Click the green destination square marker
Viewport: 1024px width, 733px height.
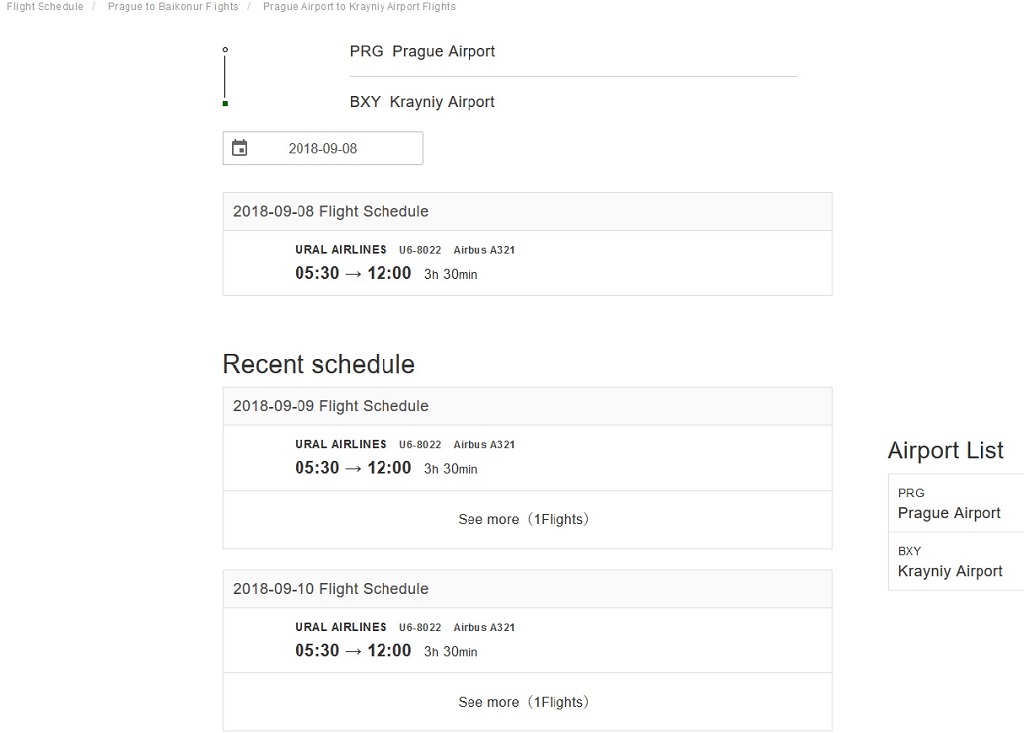click(225, 103)
